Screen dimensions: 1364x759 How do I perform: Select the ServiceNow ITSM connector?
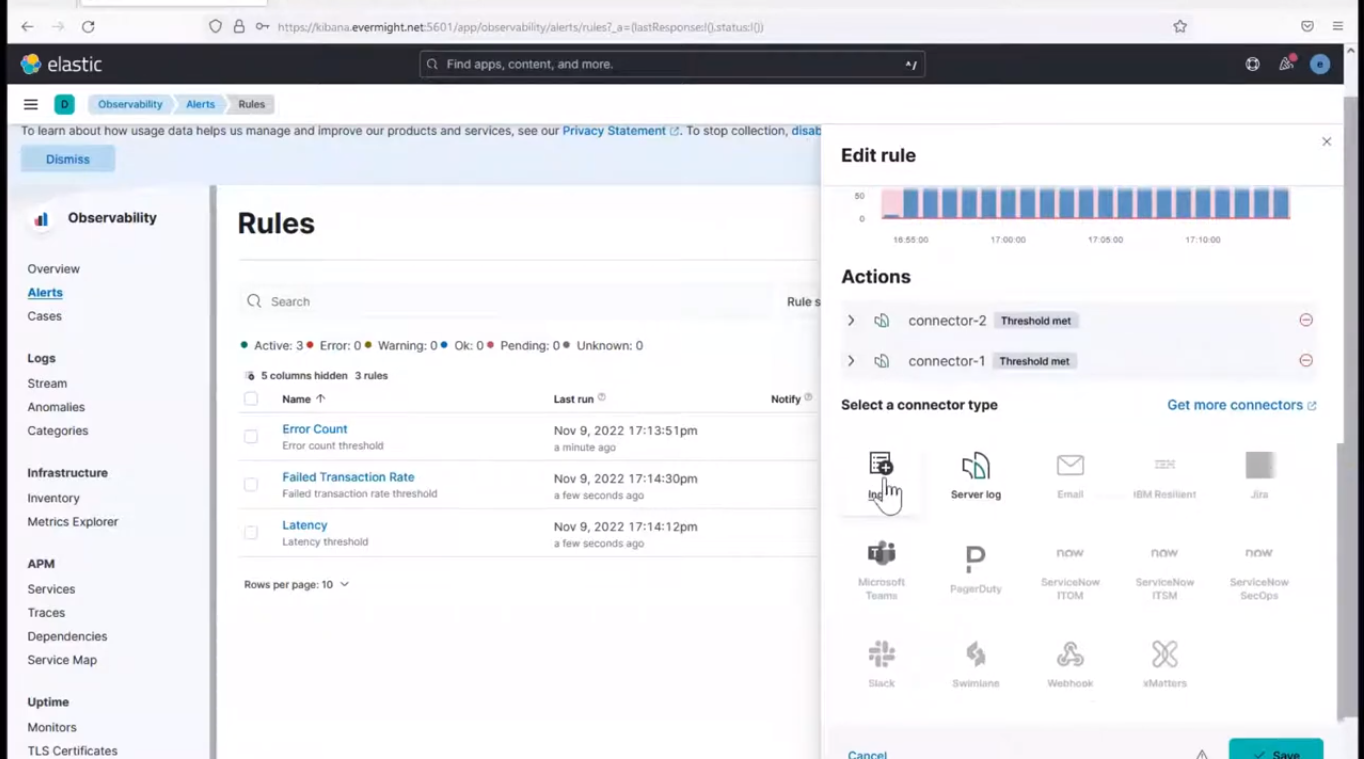(x=1164, y=570)
